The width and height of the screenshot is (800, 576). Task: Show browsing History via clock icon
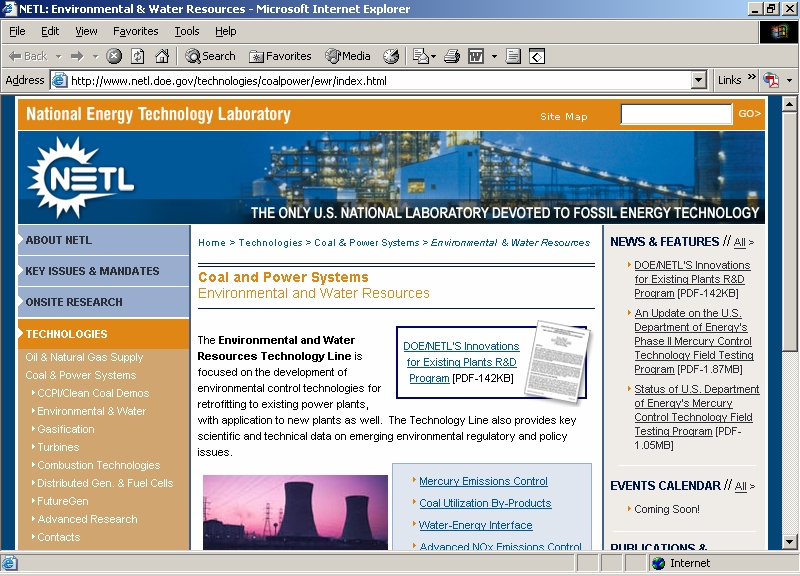pyautogui.click(x=391, y=56)
